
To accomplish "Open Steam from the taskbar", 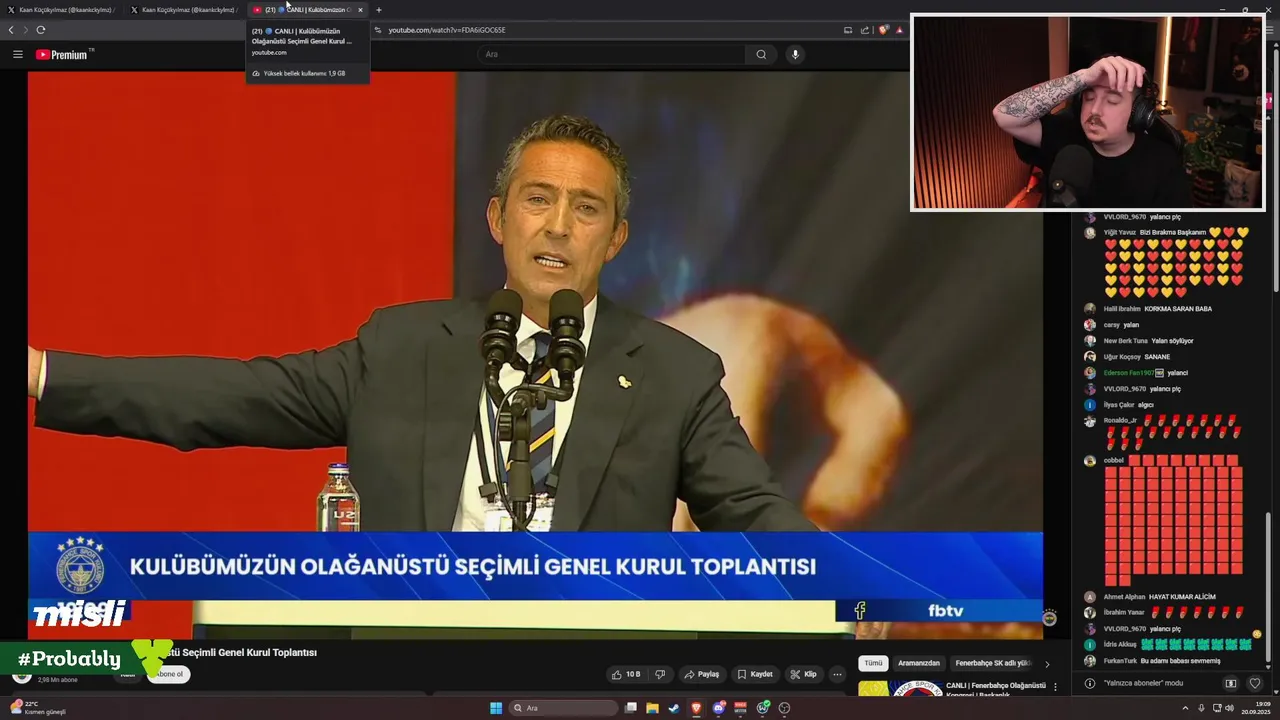I will click(x=674, y=708).
